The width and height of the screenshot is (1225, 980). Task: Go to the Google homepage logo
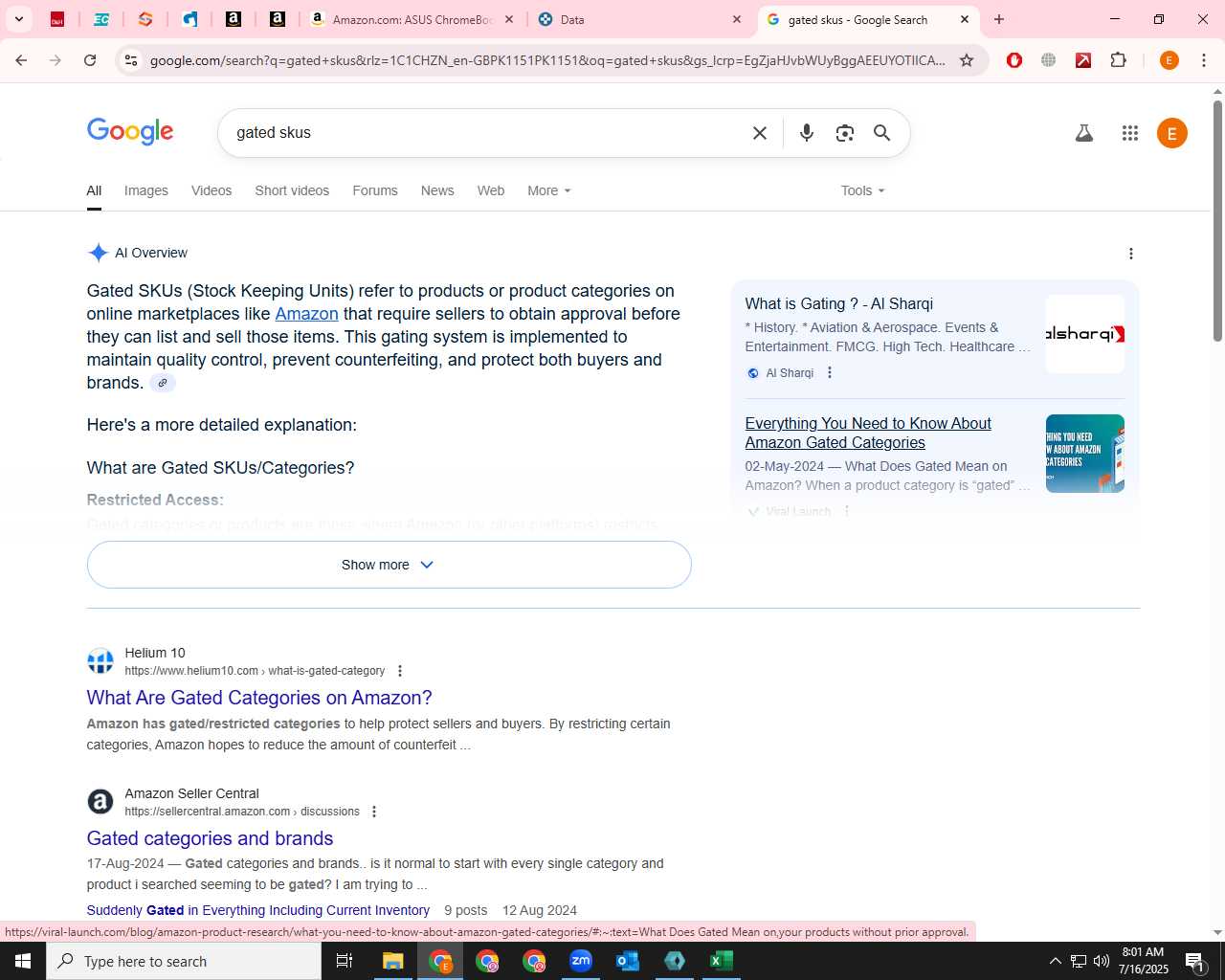(130, 131)
